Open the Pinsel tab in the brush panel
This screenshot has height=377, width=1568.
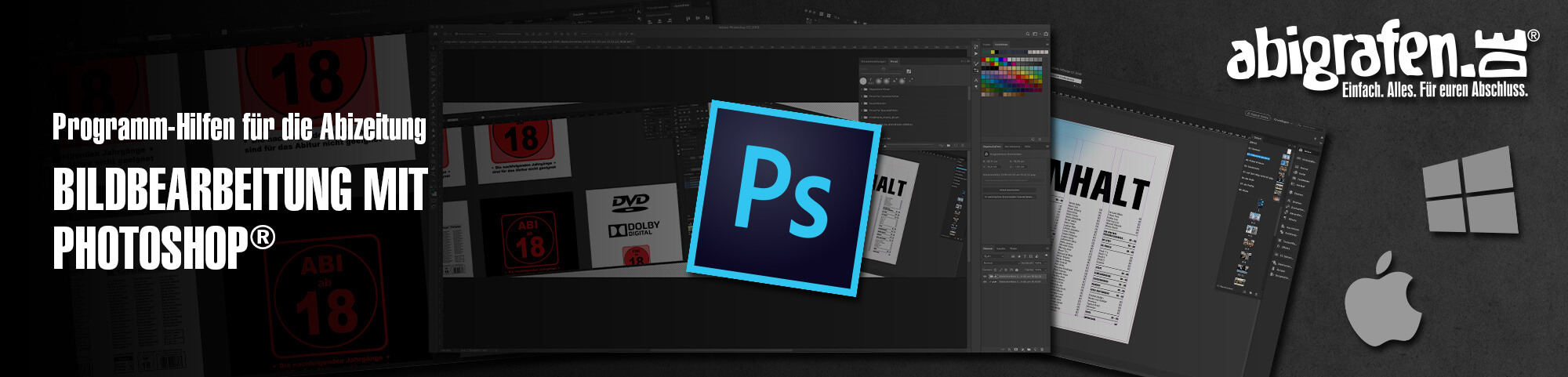tap(894, 61)
